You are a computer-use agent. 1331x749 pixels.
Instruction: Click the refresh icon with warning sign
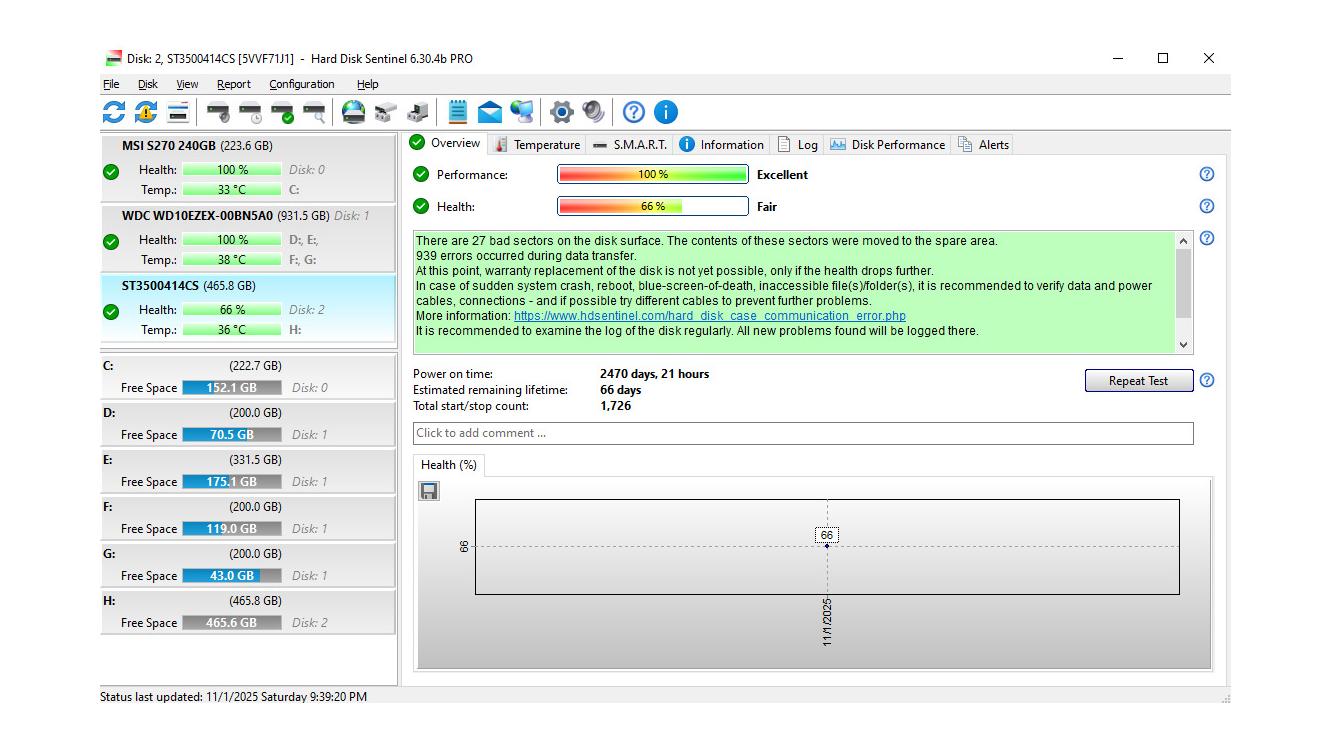(x=146, y=112)
